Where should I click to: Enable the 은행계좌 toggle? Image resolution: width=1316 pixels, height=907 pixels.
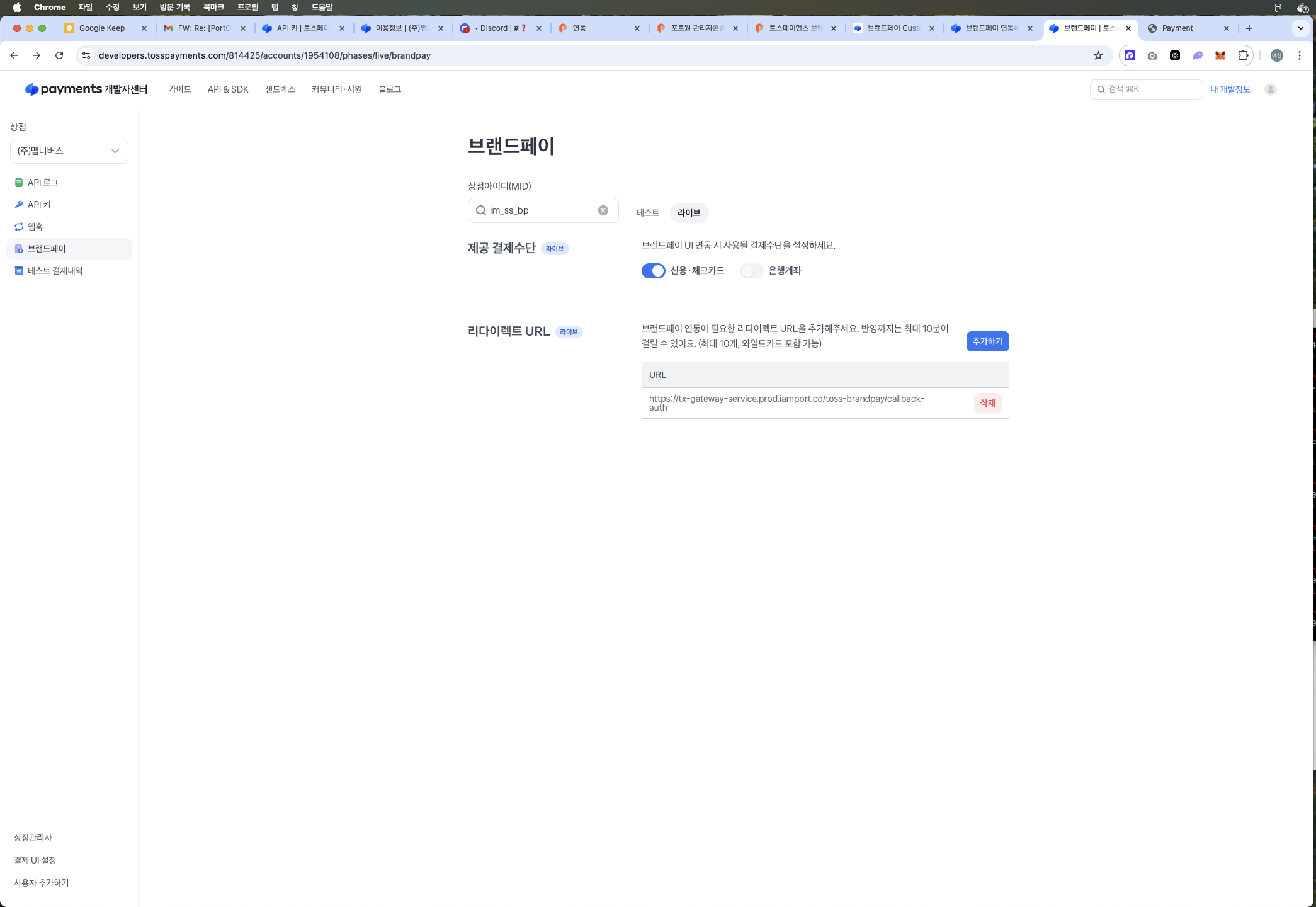(x=751, y=271)
